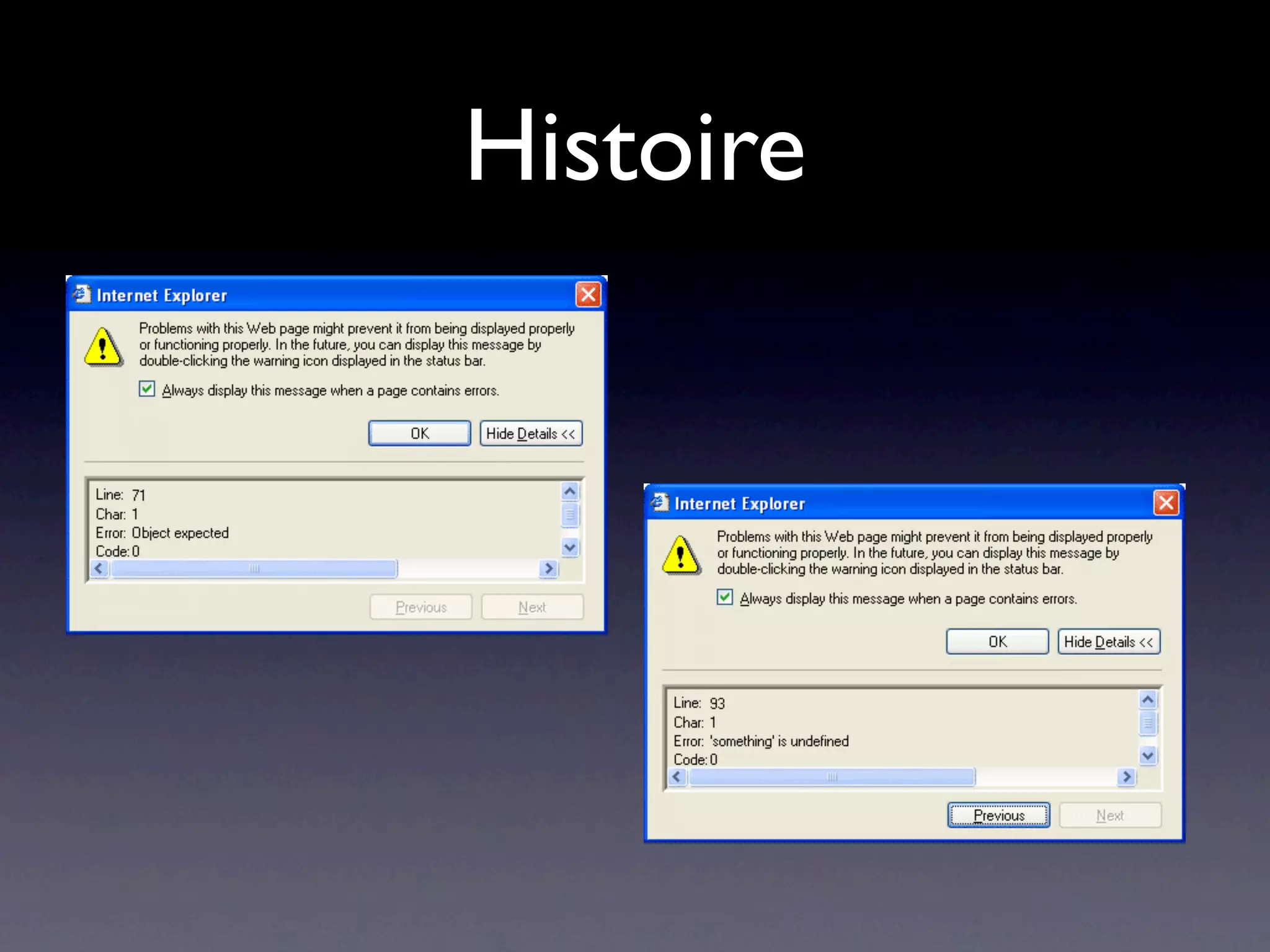Click the IE title bar icon of the Line 93 dialog

pos(660,502)
